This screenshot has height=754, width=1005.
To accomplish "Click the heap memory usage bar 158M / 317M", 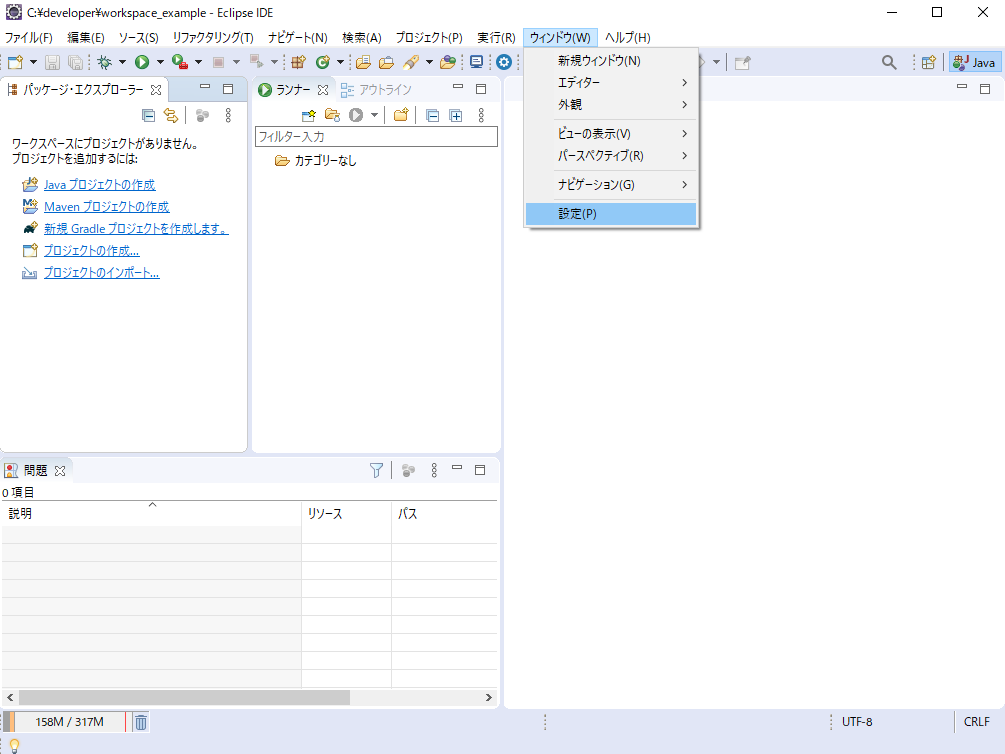I will pos(68,722).
